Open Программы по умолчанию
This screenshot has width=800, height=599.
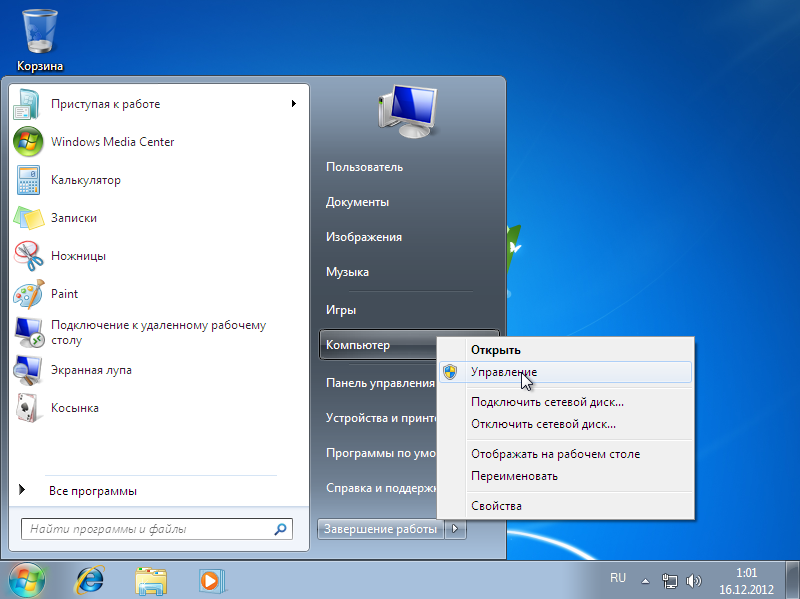381,453
